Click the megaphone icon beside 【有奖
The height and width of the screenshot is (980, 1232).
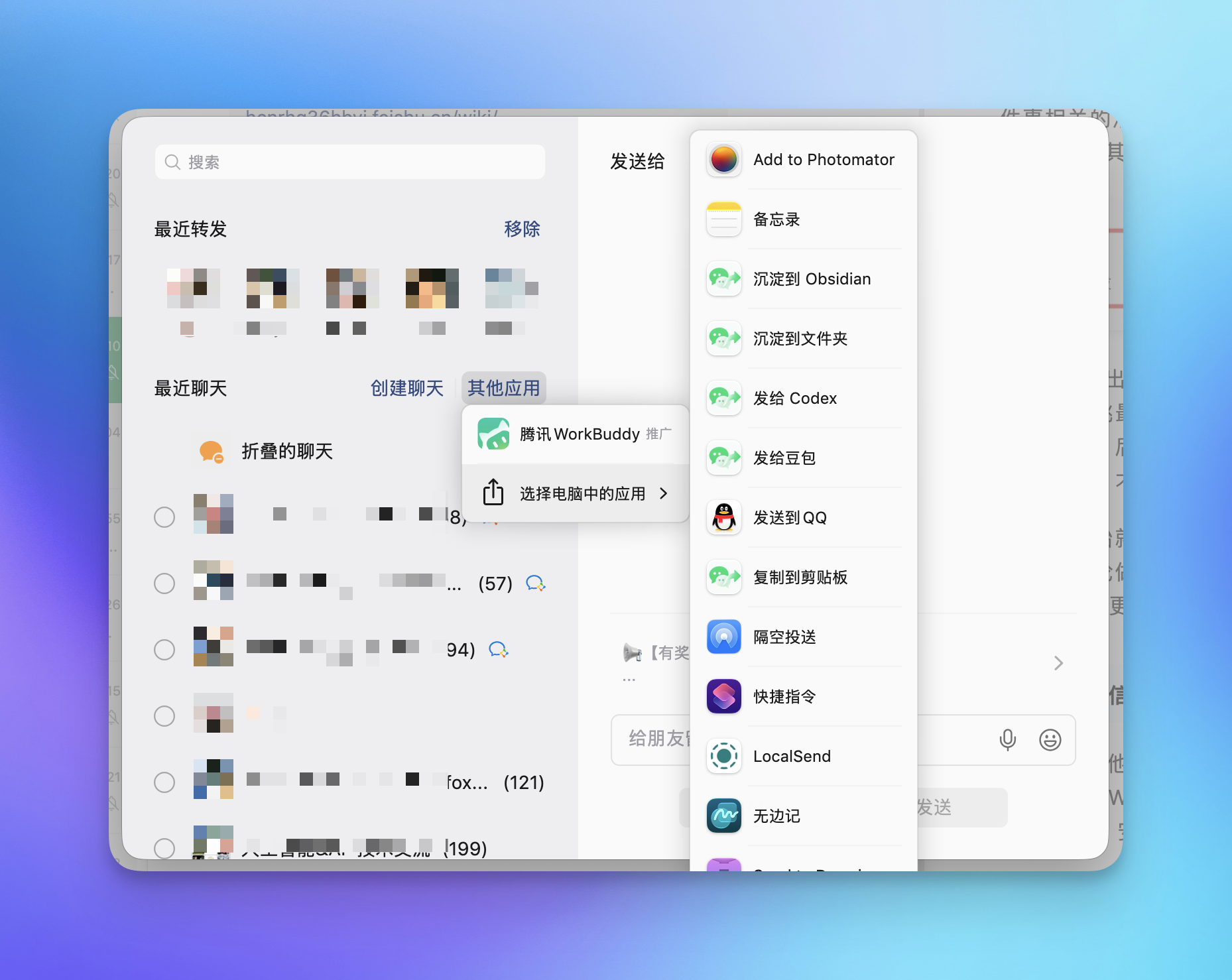point(633,653)
